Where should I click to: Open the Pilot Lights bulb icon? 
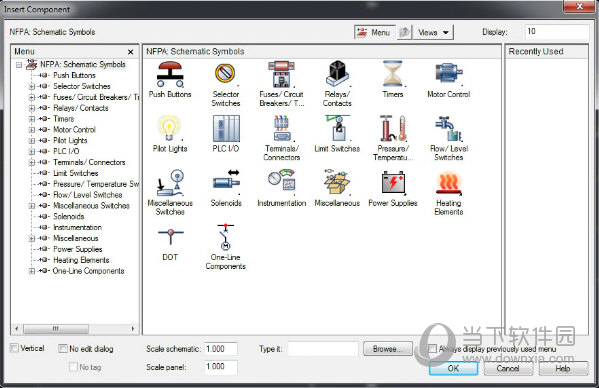[x=170, y=128]
